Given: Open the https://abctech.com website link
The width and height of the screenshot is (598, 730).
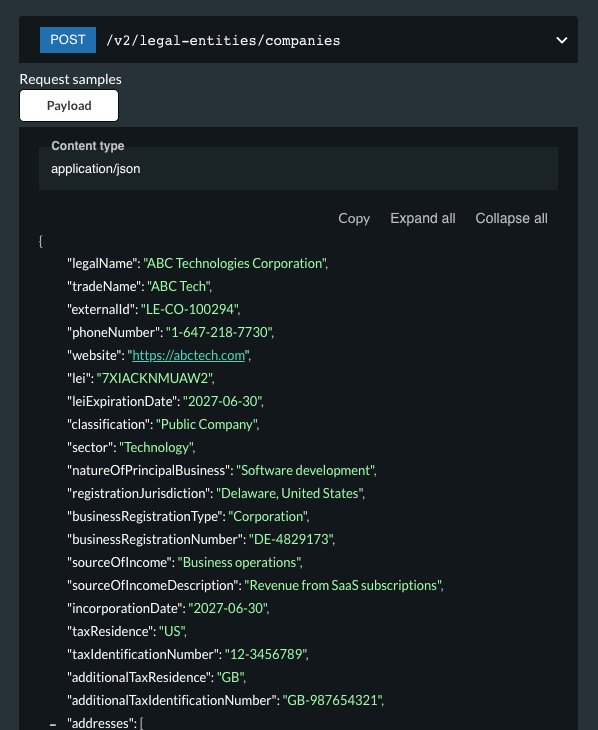Looking at the screenshot, I should (x=189, y=355).
